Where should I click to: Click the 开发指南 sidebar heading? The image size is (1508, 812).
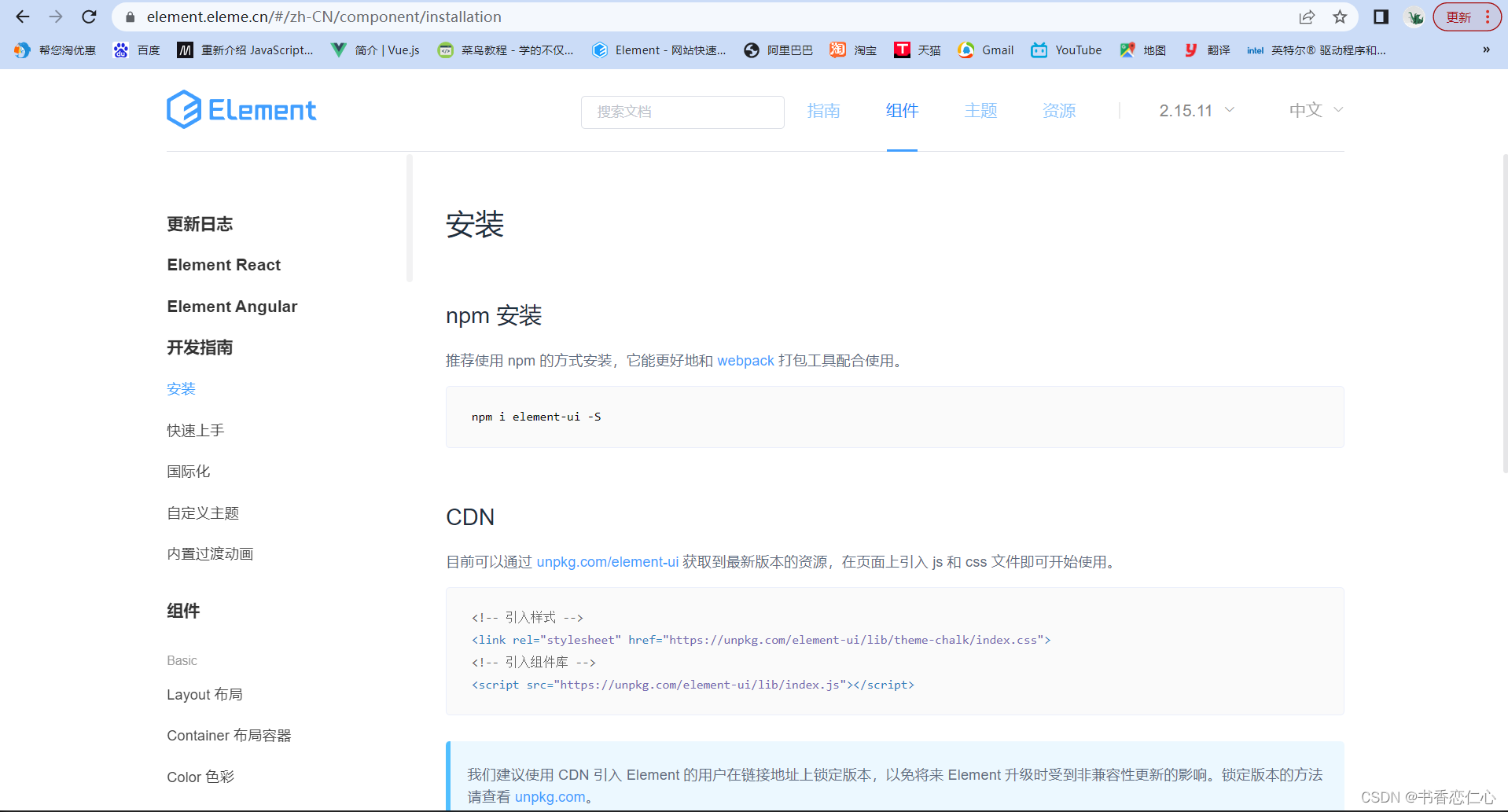pyautogui.click(x=200, y=347)
